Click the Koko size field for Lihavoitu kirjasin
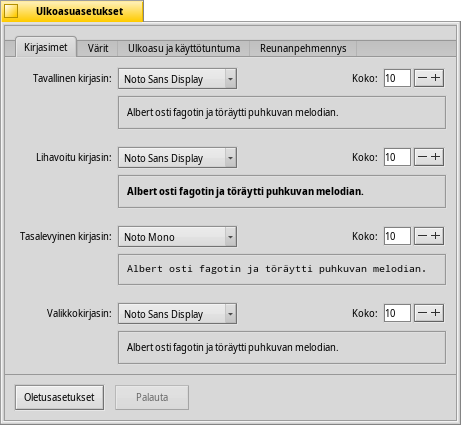461x425 pixels. point(397,157)
